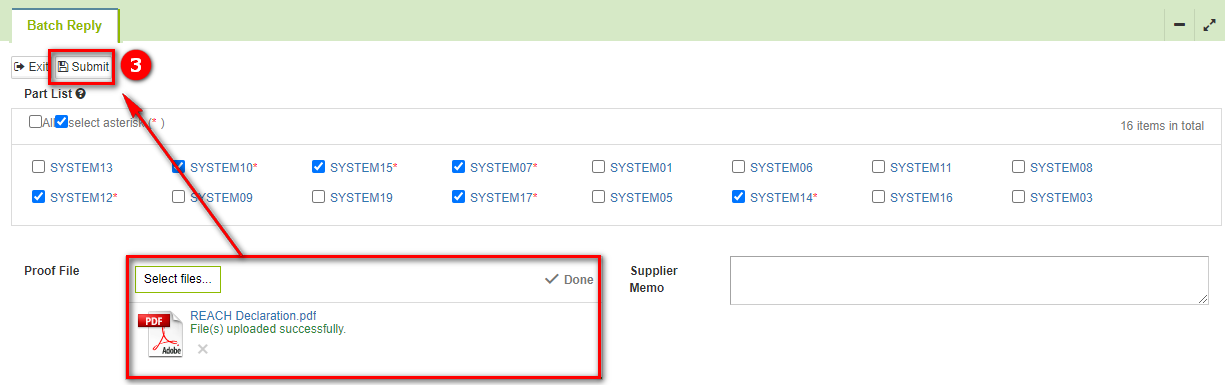Toggle the All checkbox
This screenshot has width=1225, height=385.
[35, 122]
